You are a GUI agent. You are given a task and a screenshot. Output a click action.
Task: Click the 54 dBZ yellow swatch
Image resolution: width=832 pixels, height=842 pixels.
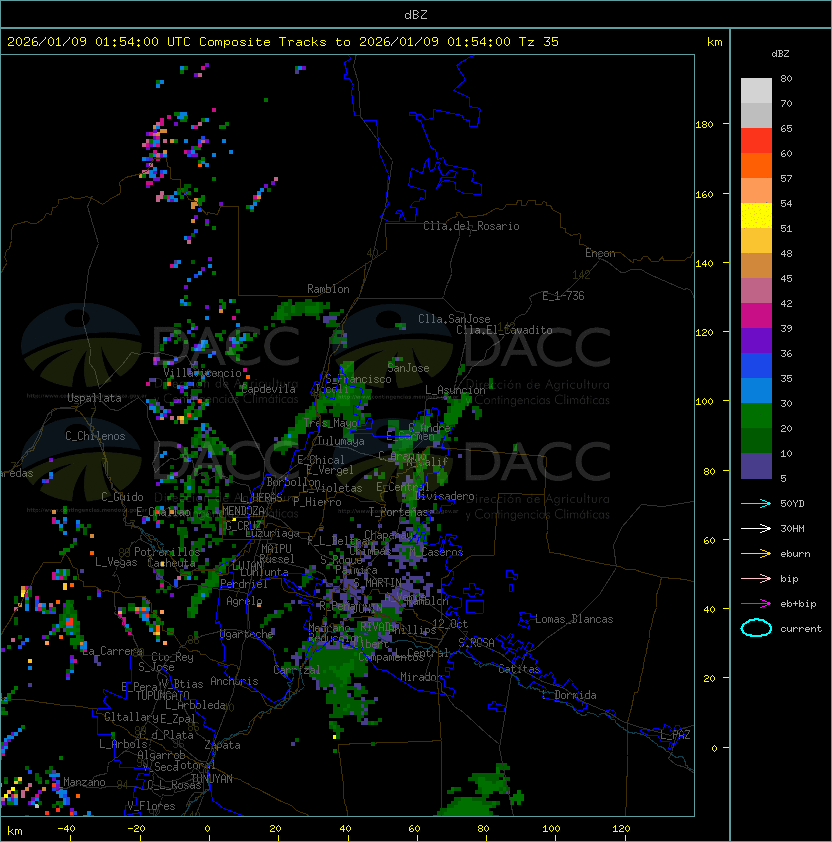[756, 215]
